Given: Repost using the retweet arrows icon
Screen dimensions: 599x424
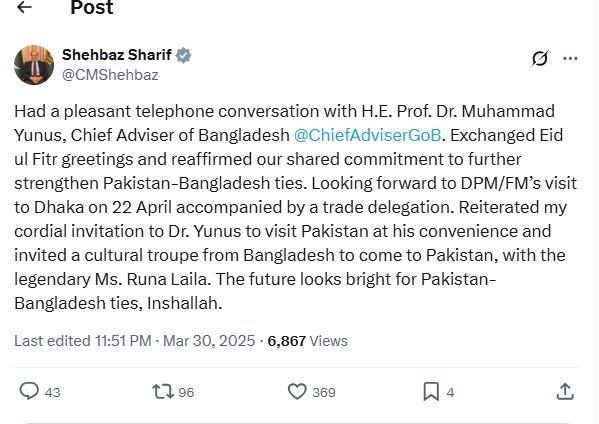Looking at the screenshot, I should coord(163,392).
